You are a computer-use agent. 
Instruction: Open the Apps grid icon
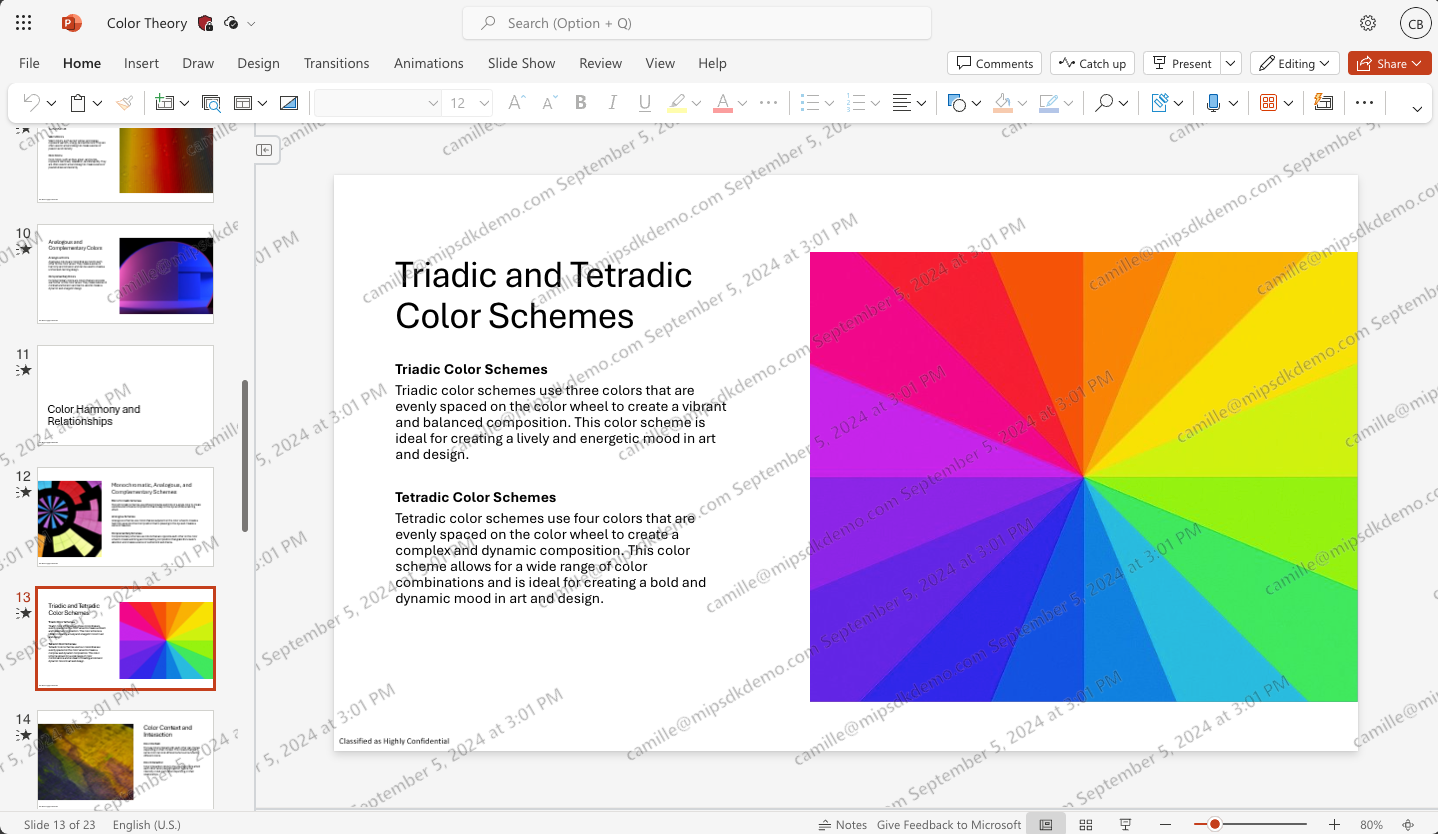[22, 22]
